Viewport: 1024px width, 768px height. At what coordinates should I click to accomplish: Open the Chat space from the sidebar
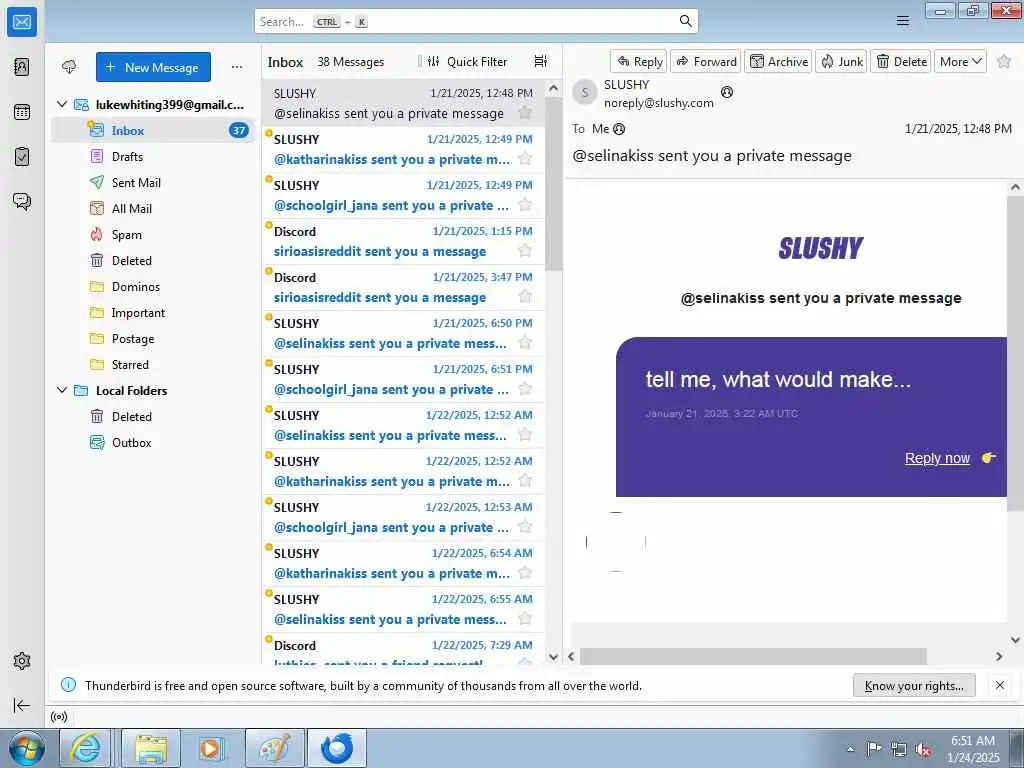pyautogui.click(x=22, y=201)
